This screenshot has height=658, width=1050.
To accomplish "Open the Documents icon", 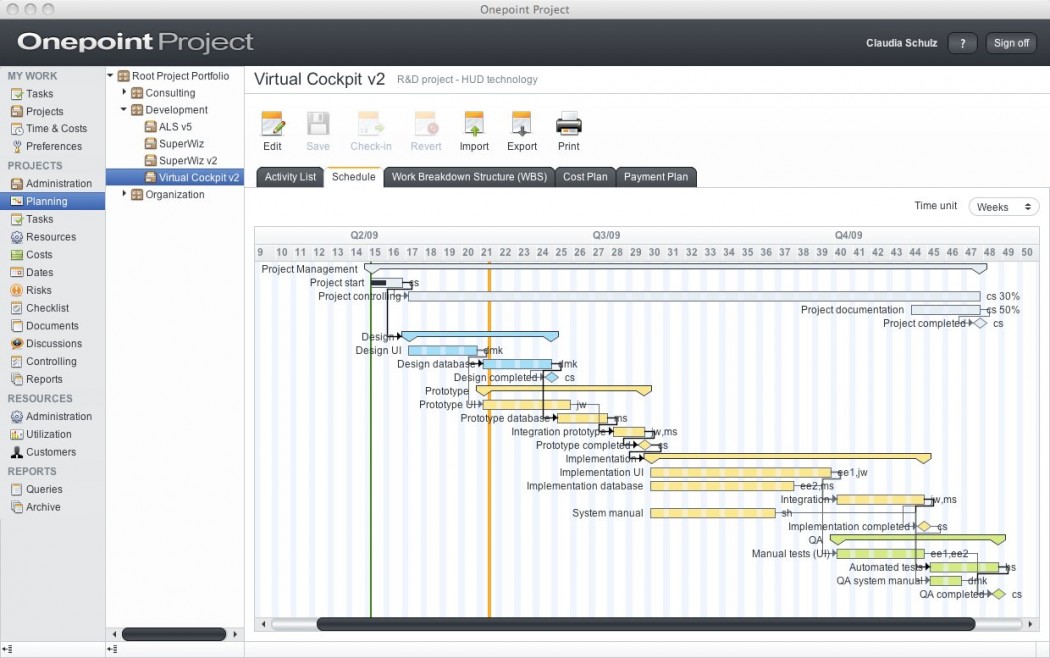I will (x=17, y=326).
